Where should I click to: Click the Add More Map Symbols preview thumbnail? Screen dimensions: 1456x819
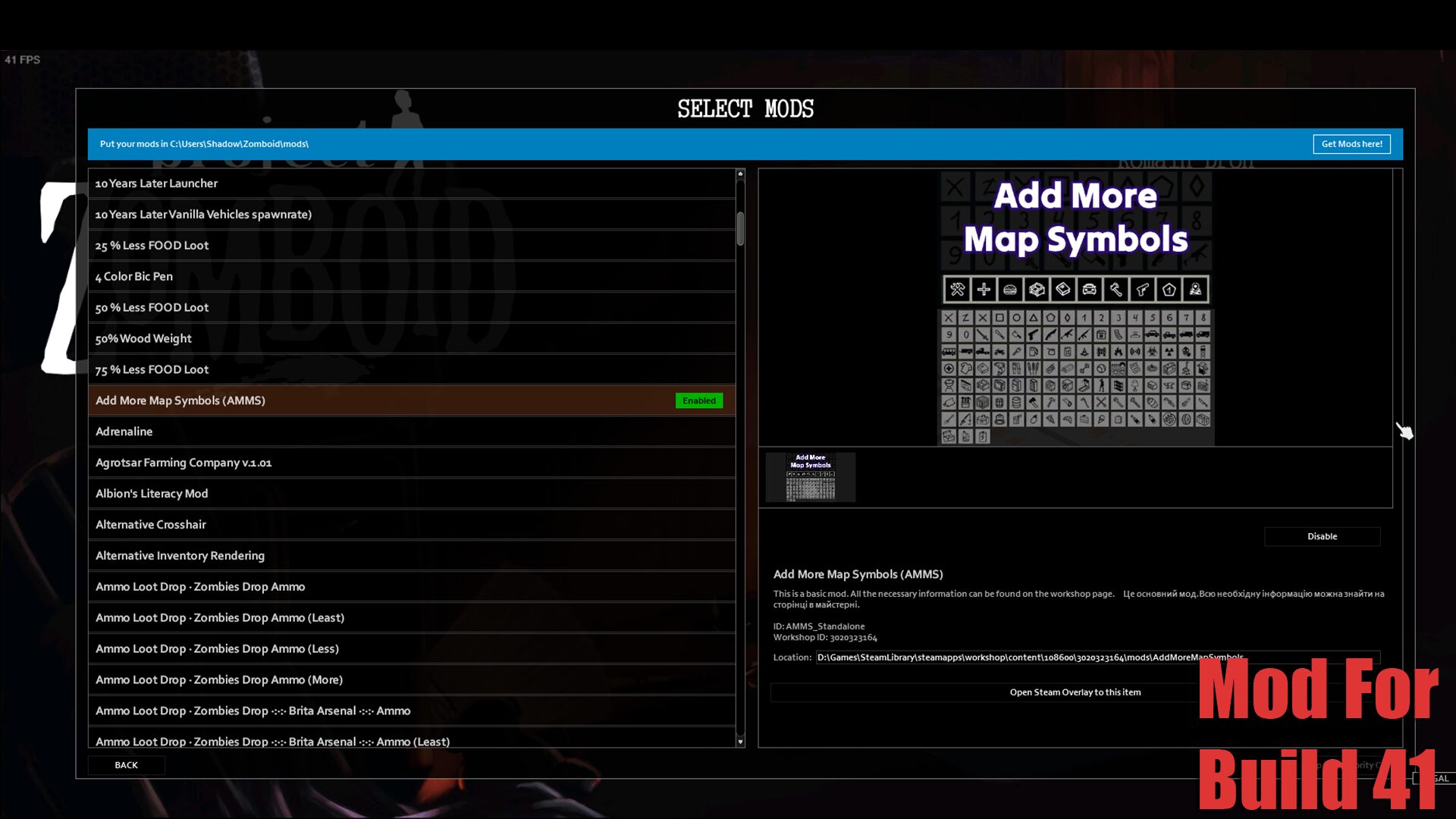point(810,478)
